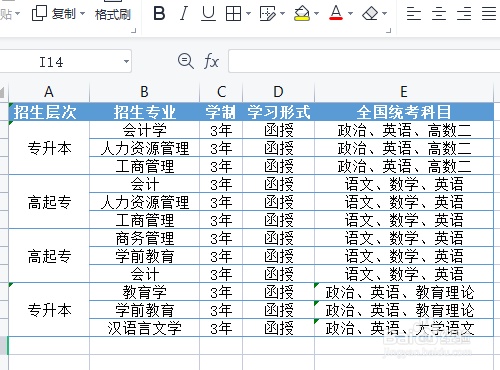Screen dimensions: 500x370
Task: Open the fill color dropdown arrow
Action: pyautogui.click(x=317, y=14)
